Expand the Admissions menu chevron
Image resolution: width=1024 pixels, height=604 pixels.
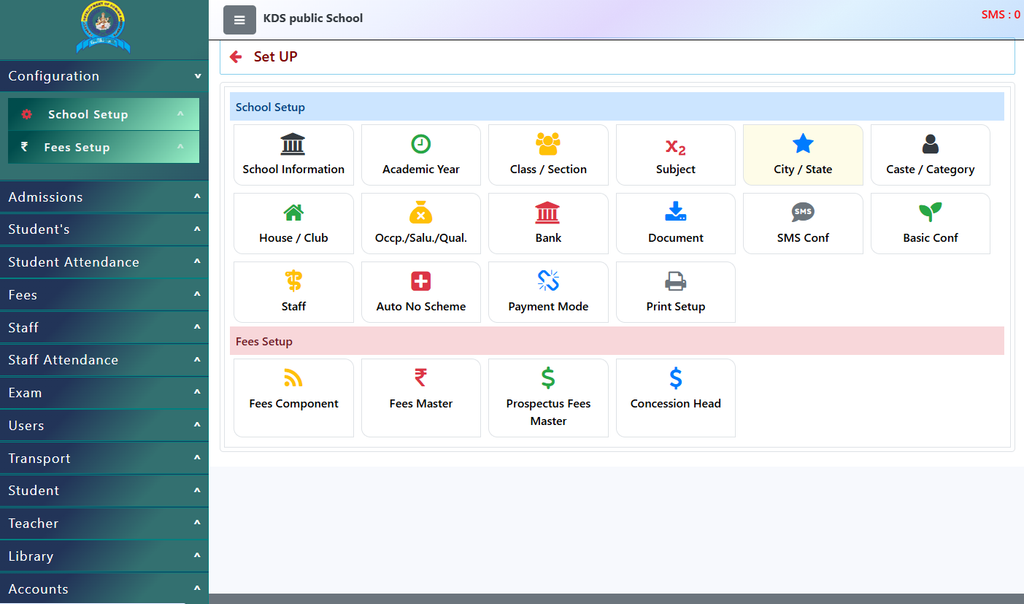tap(197, 196)
